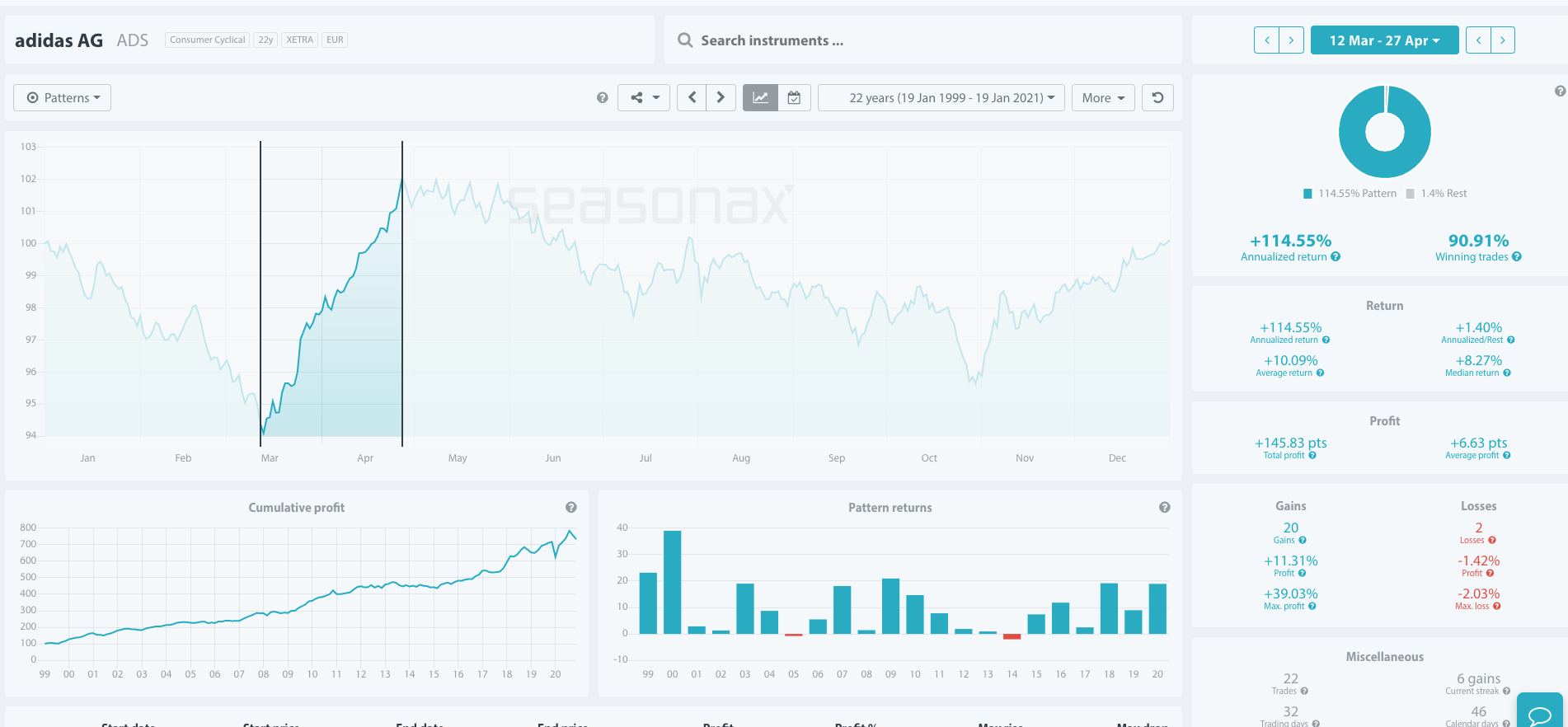Toggle the 1.4% Rest legend item
The width and height of the screenshot is (1568, 727).
pos(1436,194)
